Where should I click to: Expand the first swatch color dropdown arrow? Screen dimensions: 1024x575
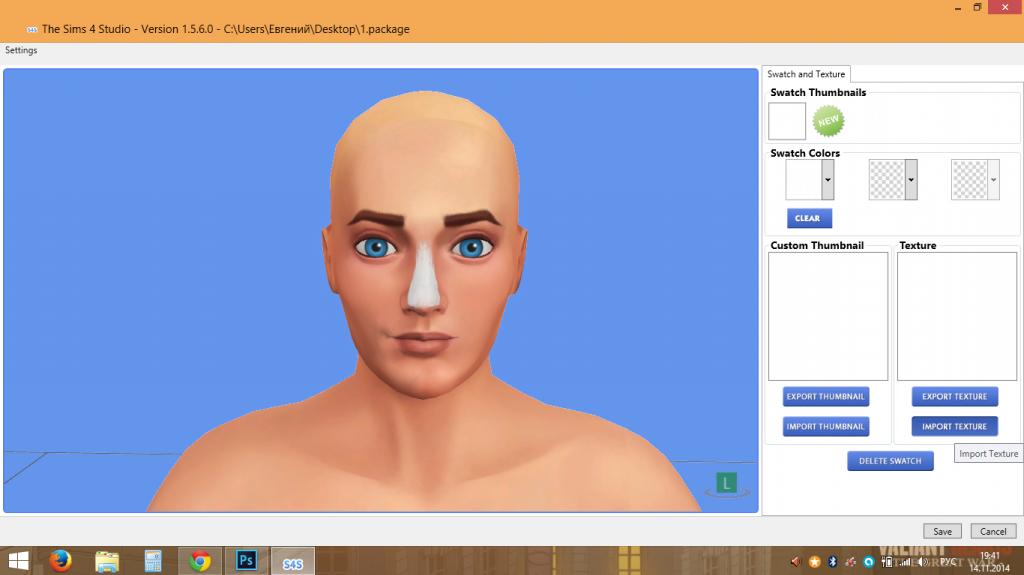coord(828,180)
